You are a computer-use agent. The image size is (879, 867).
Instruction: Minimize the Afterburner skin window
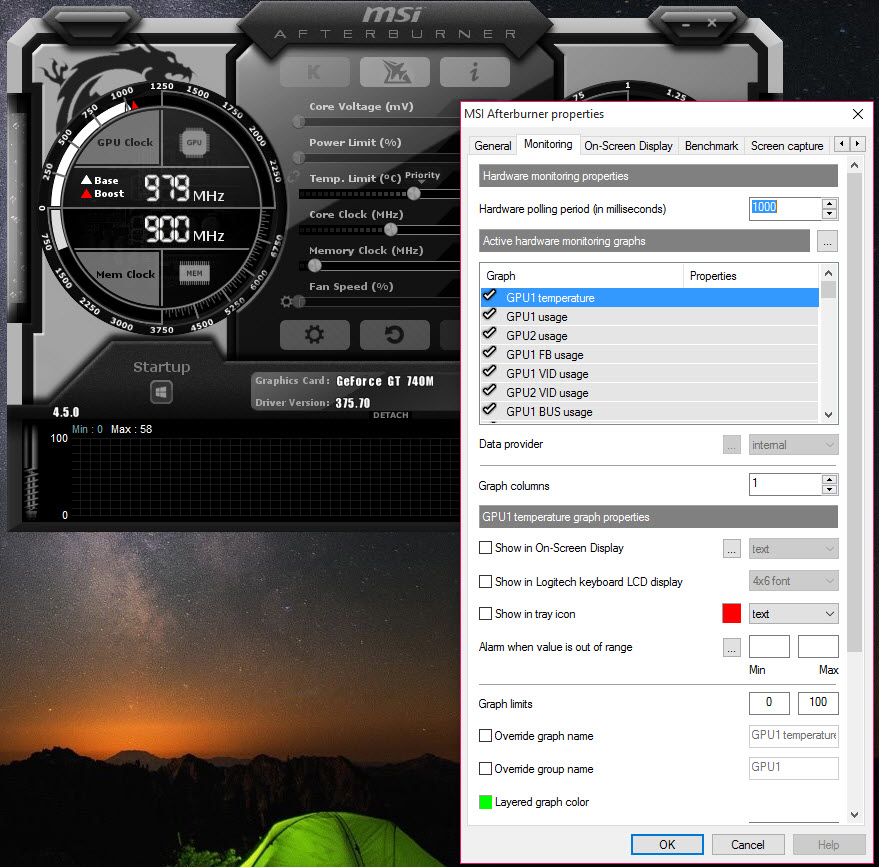(x=686, y=25)
